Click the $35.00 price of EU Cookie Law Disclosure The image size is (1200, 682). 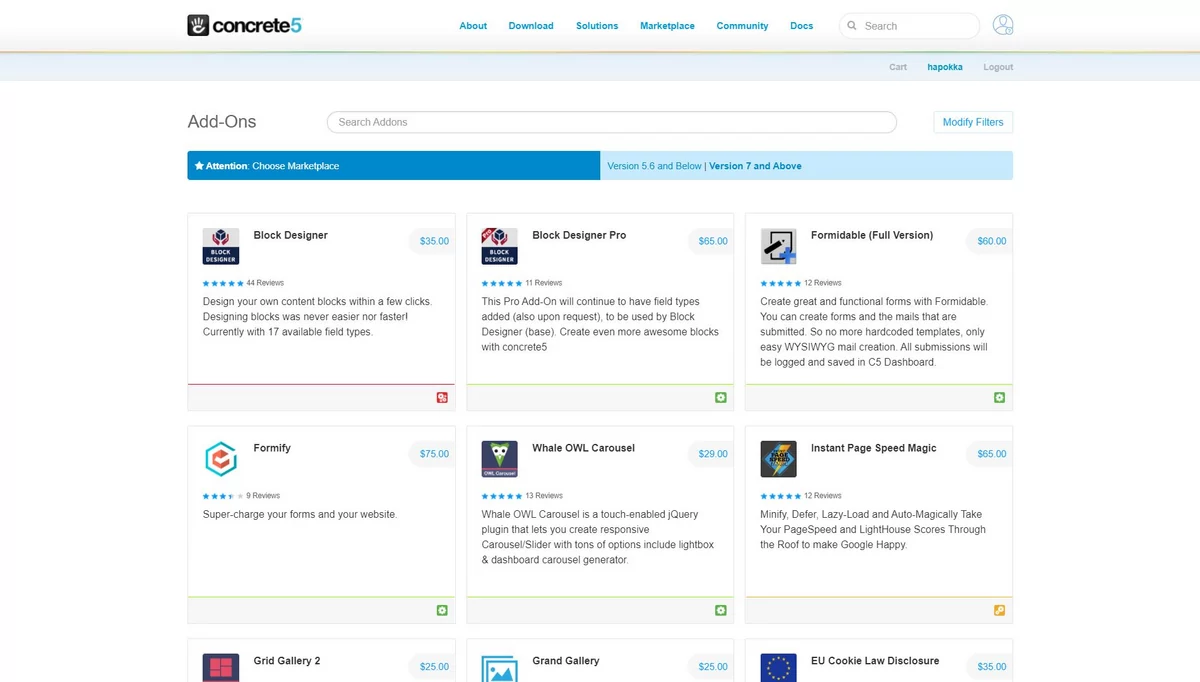[992, 667]
